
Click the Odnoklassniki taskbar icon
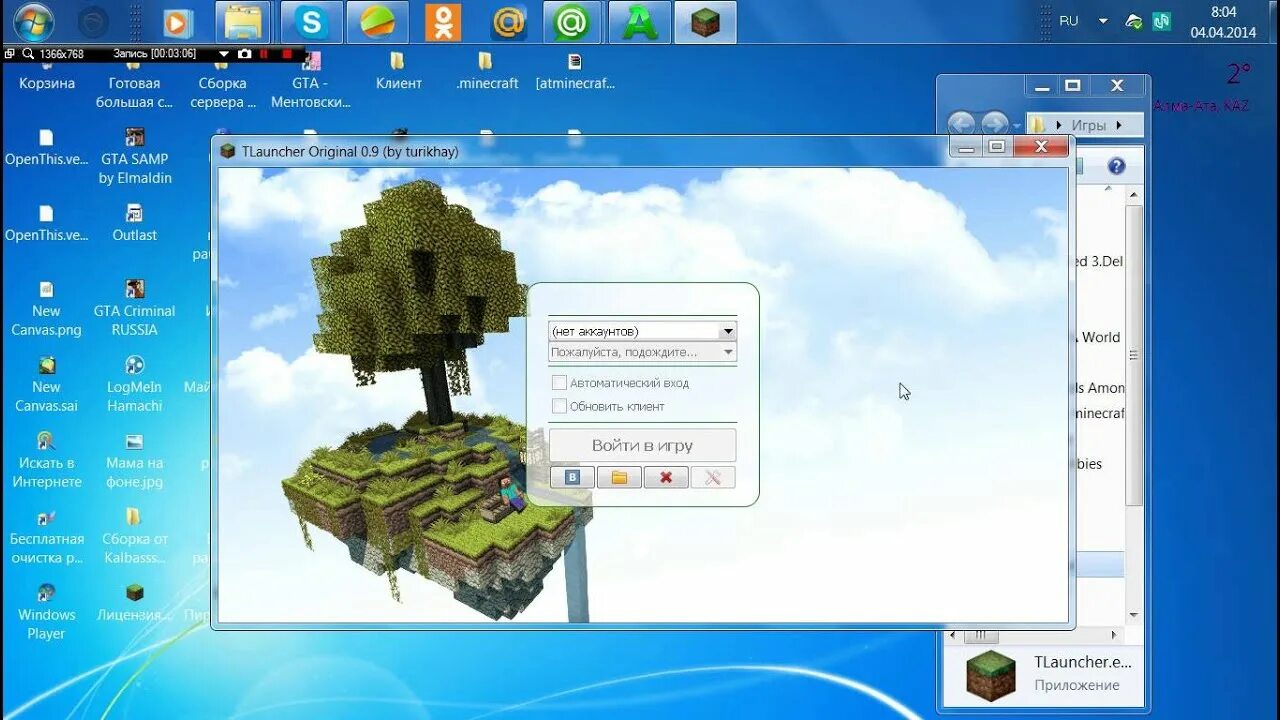[443, 22]
